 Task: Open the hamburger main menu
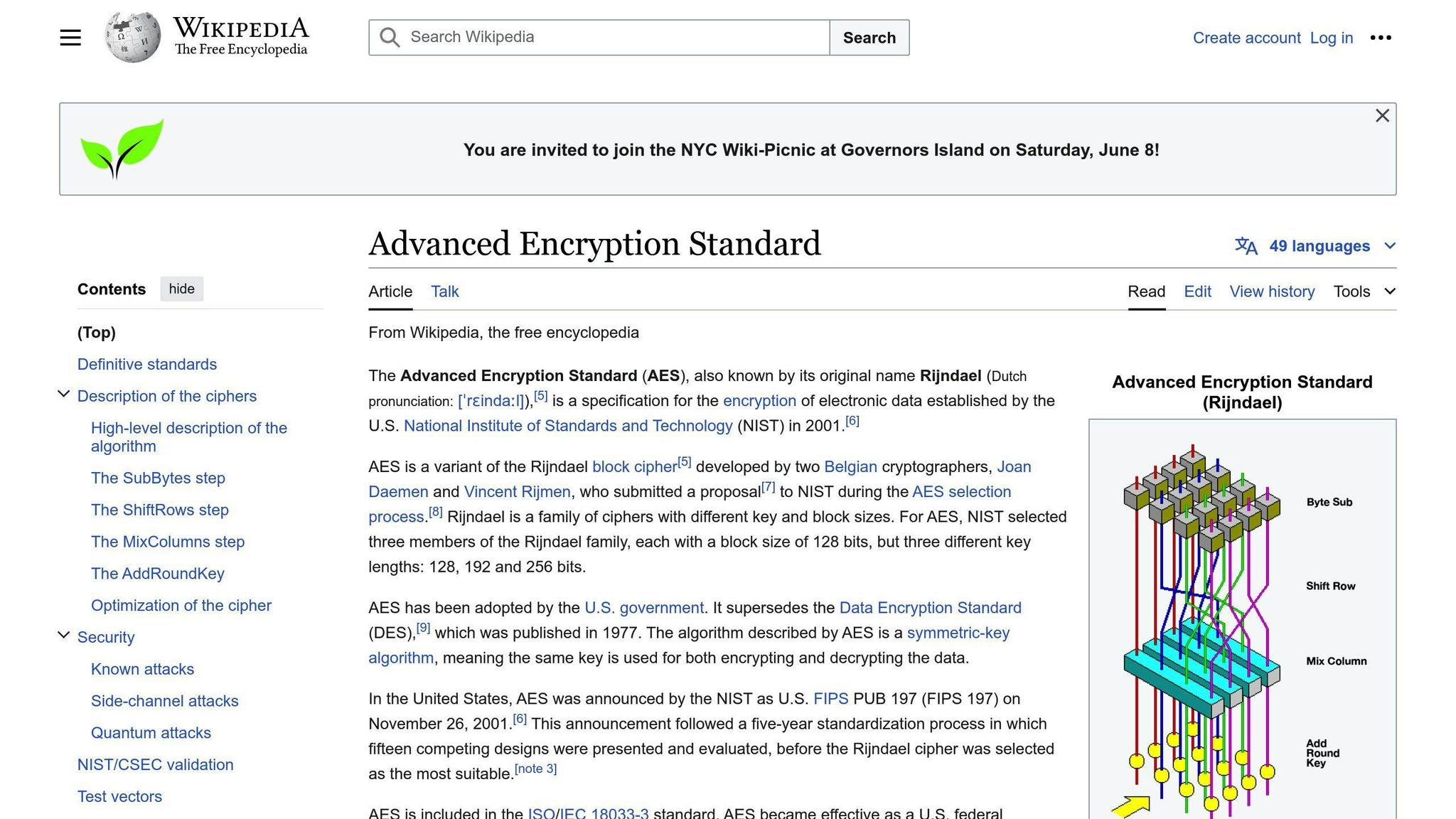70,38
